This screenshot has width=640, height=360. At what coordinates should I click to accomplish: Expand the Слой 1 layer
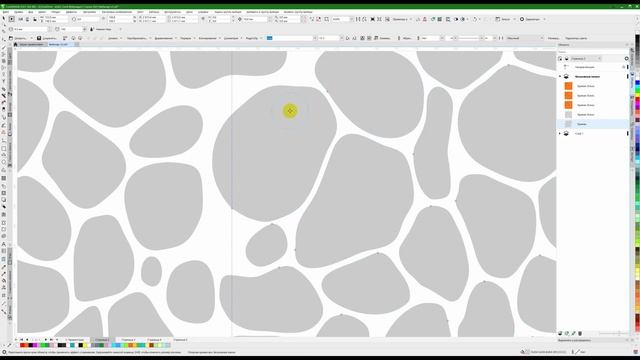point(560,133)
